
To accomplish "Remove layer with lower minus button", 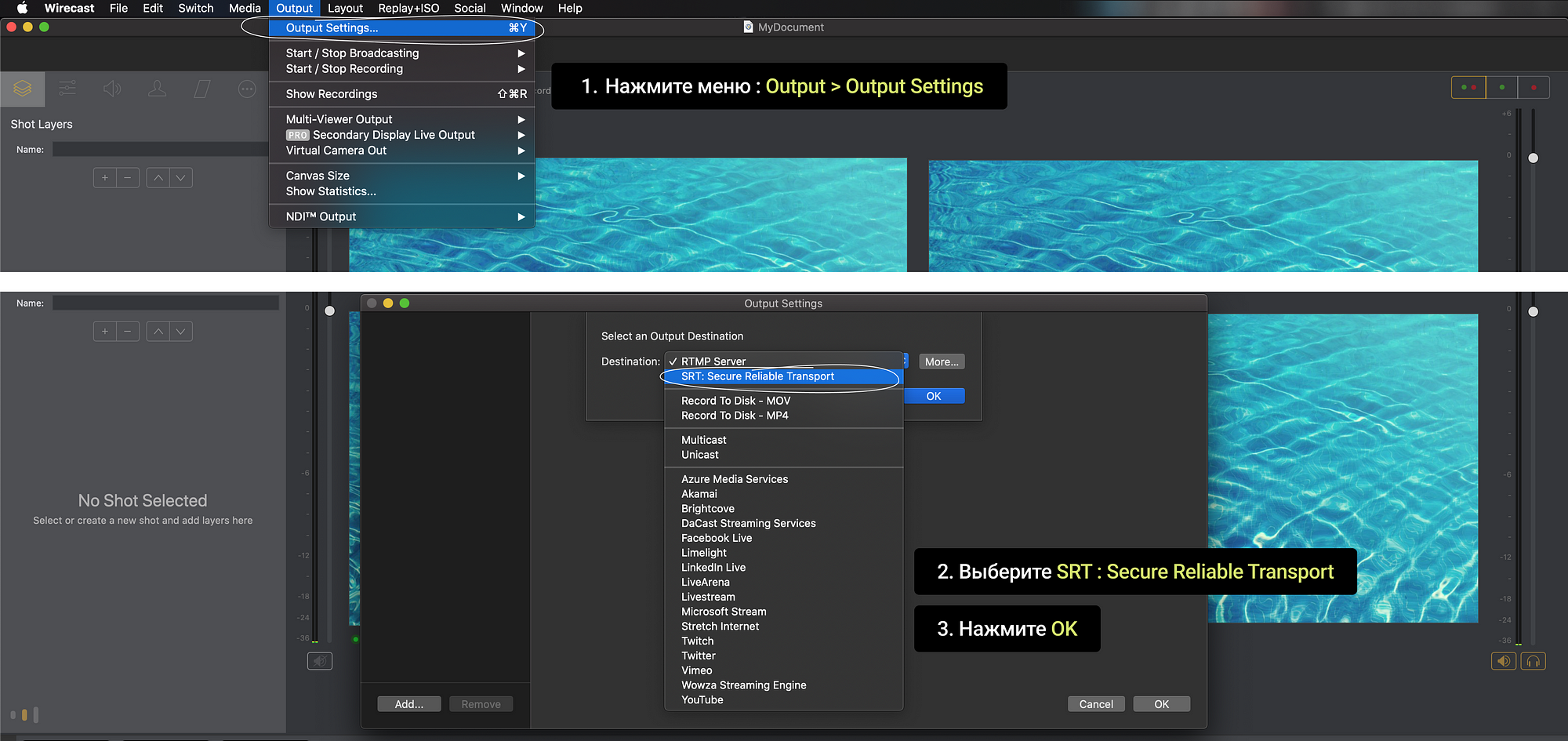I will (128, 332).
